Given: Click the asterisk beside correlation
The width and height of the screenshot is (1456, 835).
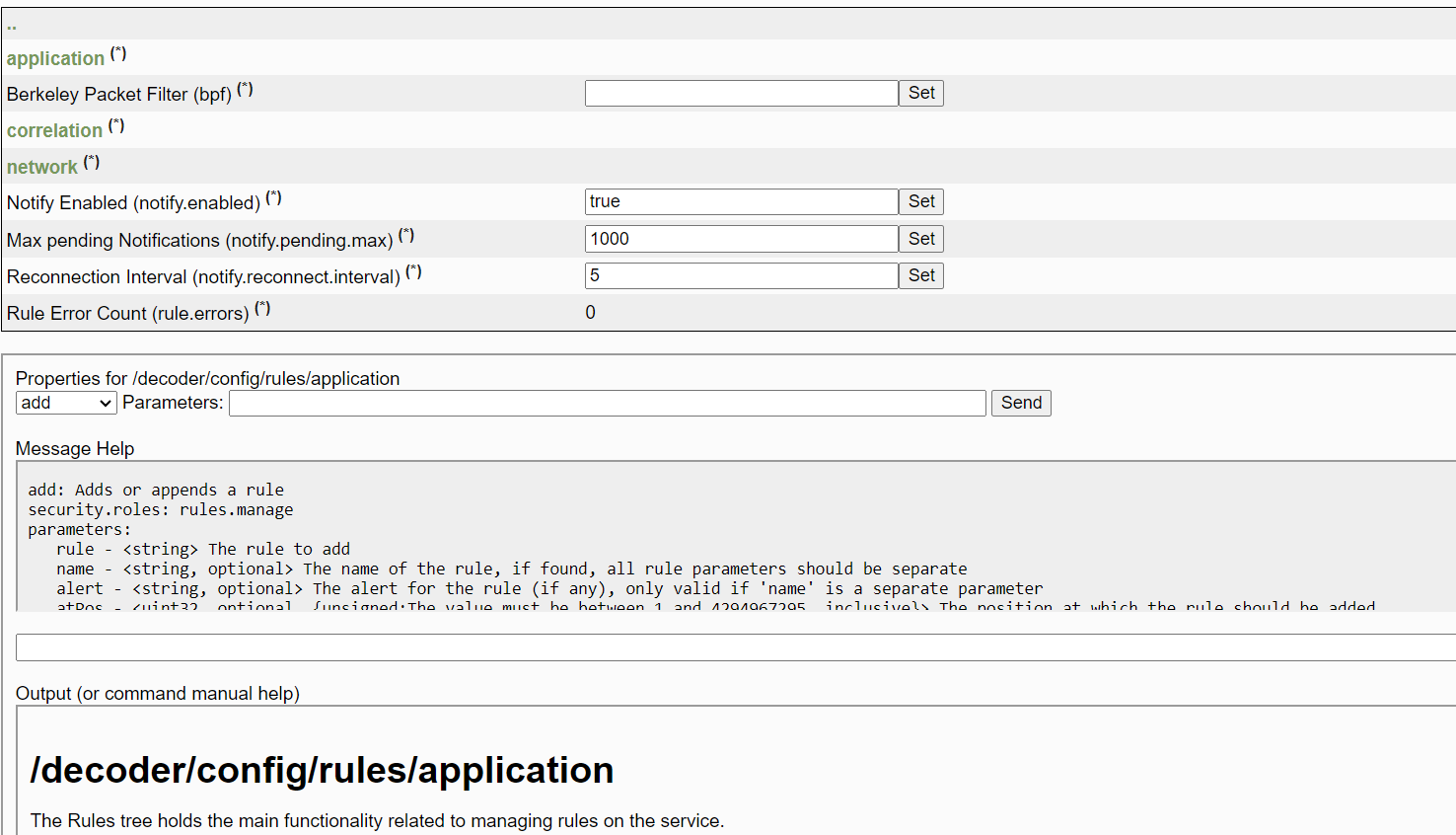Looking at the screenshot, I should click(x=116, y=125).
